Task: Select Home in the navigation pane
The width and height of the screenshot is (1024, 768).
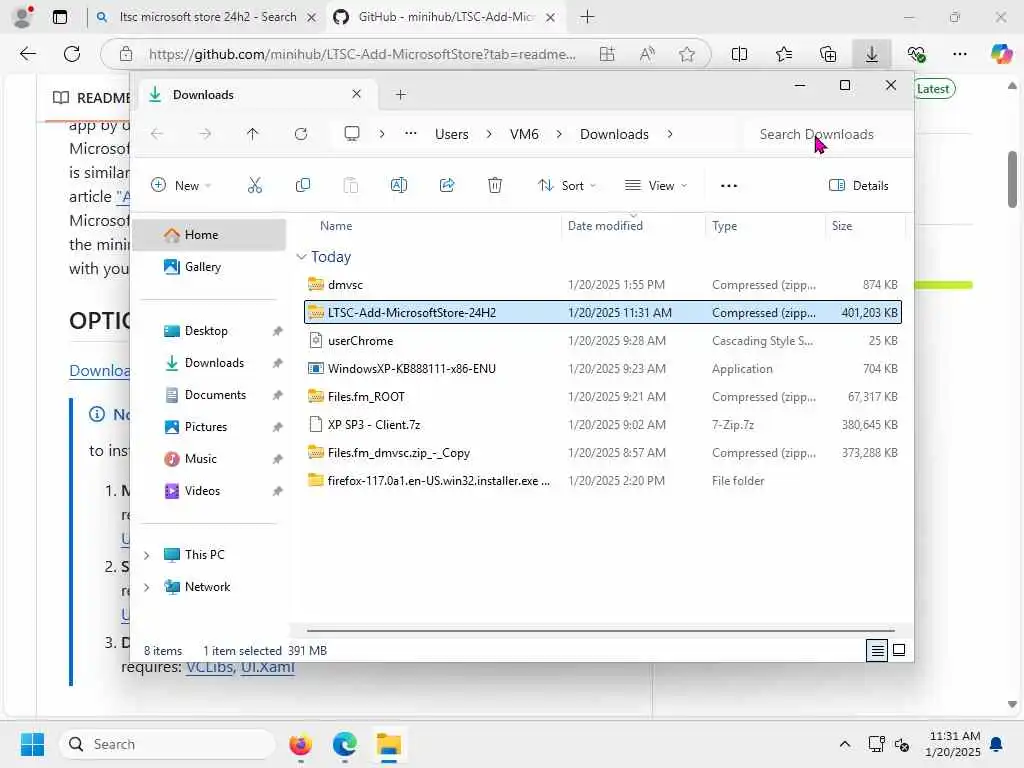Action: (x=210, y=235)
